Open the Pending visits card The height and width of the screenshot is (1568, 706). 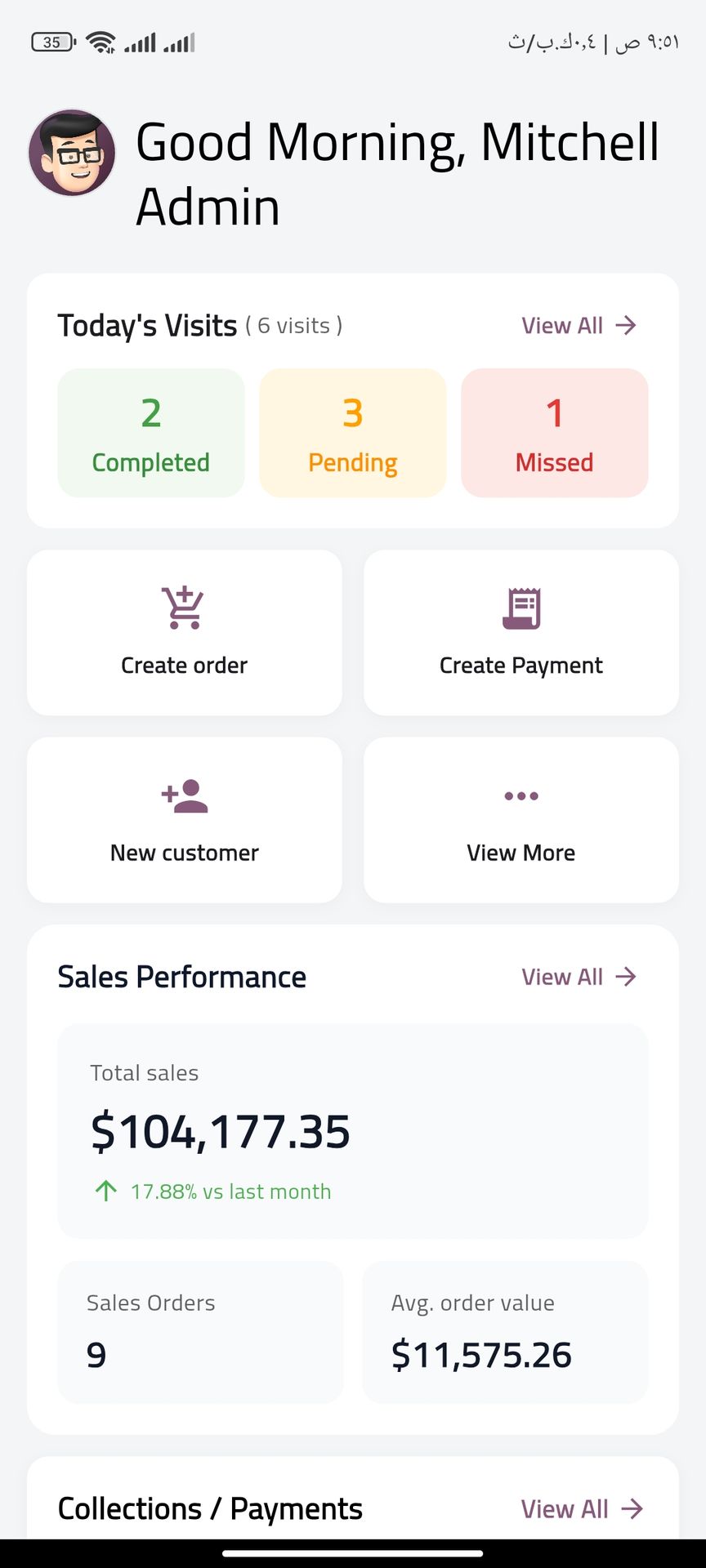353,433
